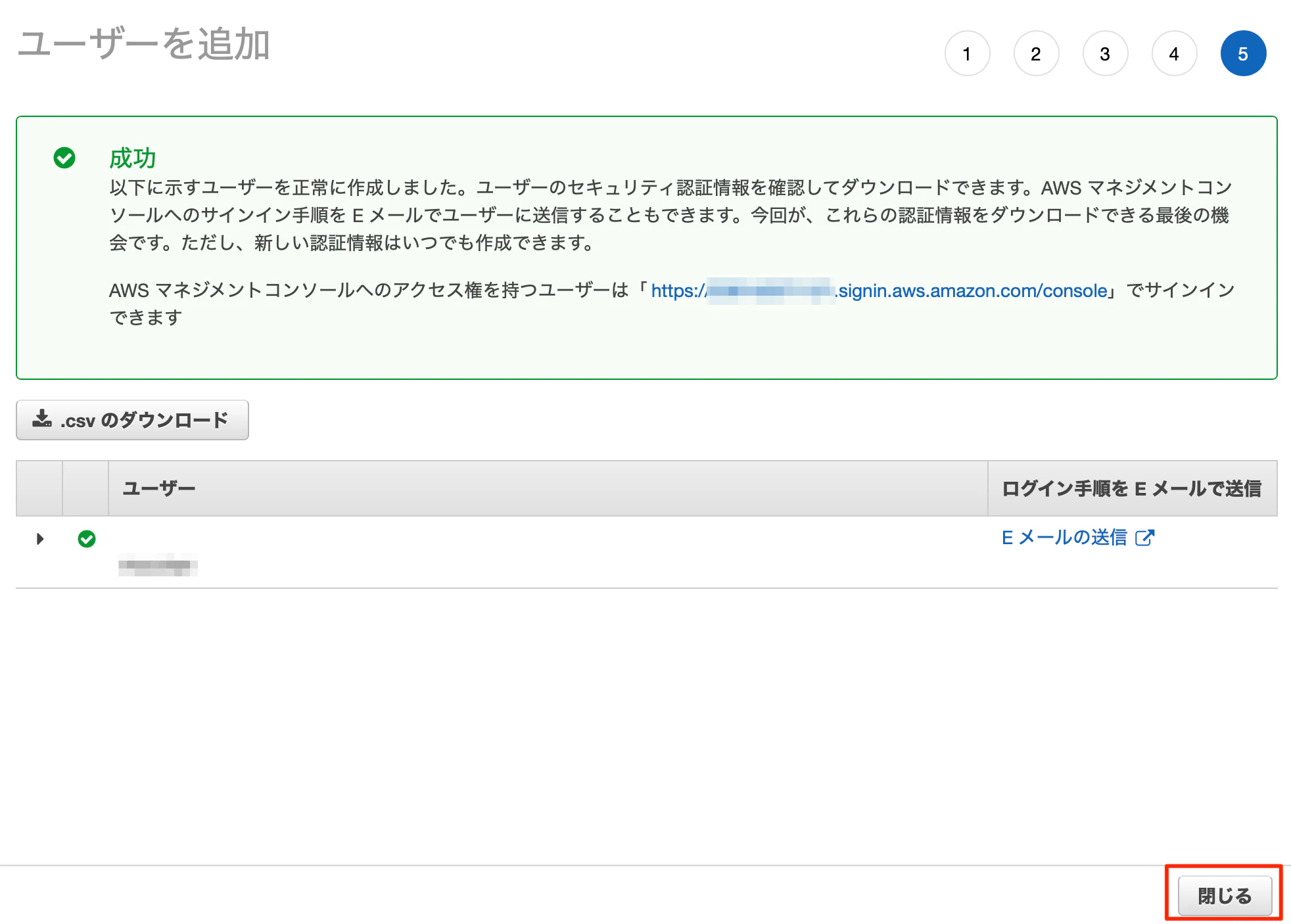Click the .csv download icon
This screenshot has width=1291, height=924.
click(41, 420)
